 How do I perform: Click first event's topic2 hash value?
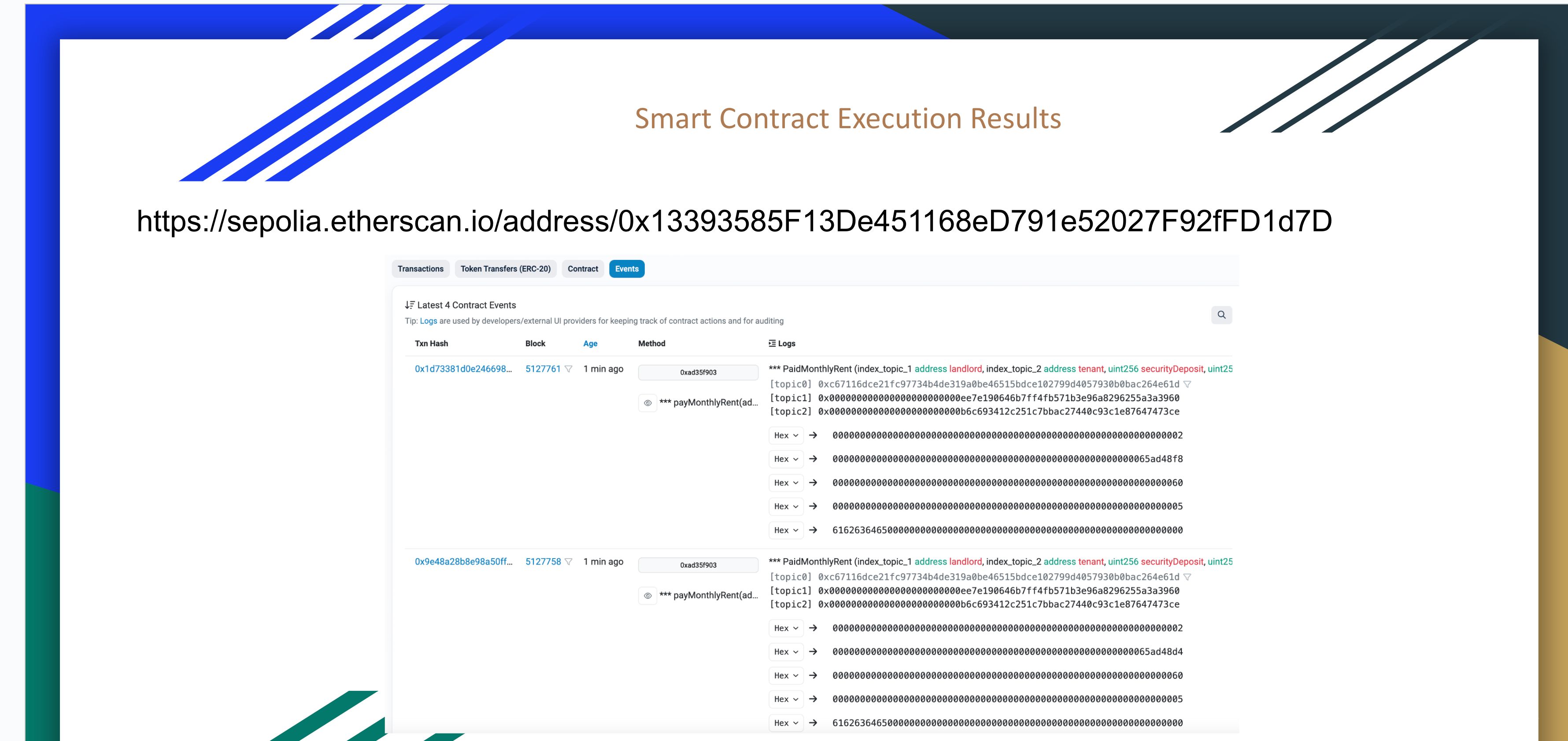point(999,411)
